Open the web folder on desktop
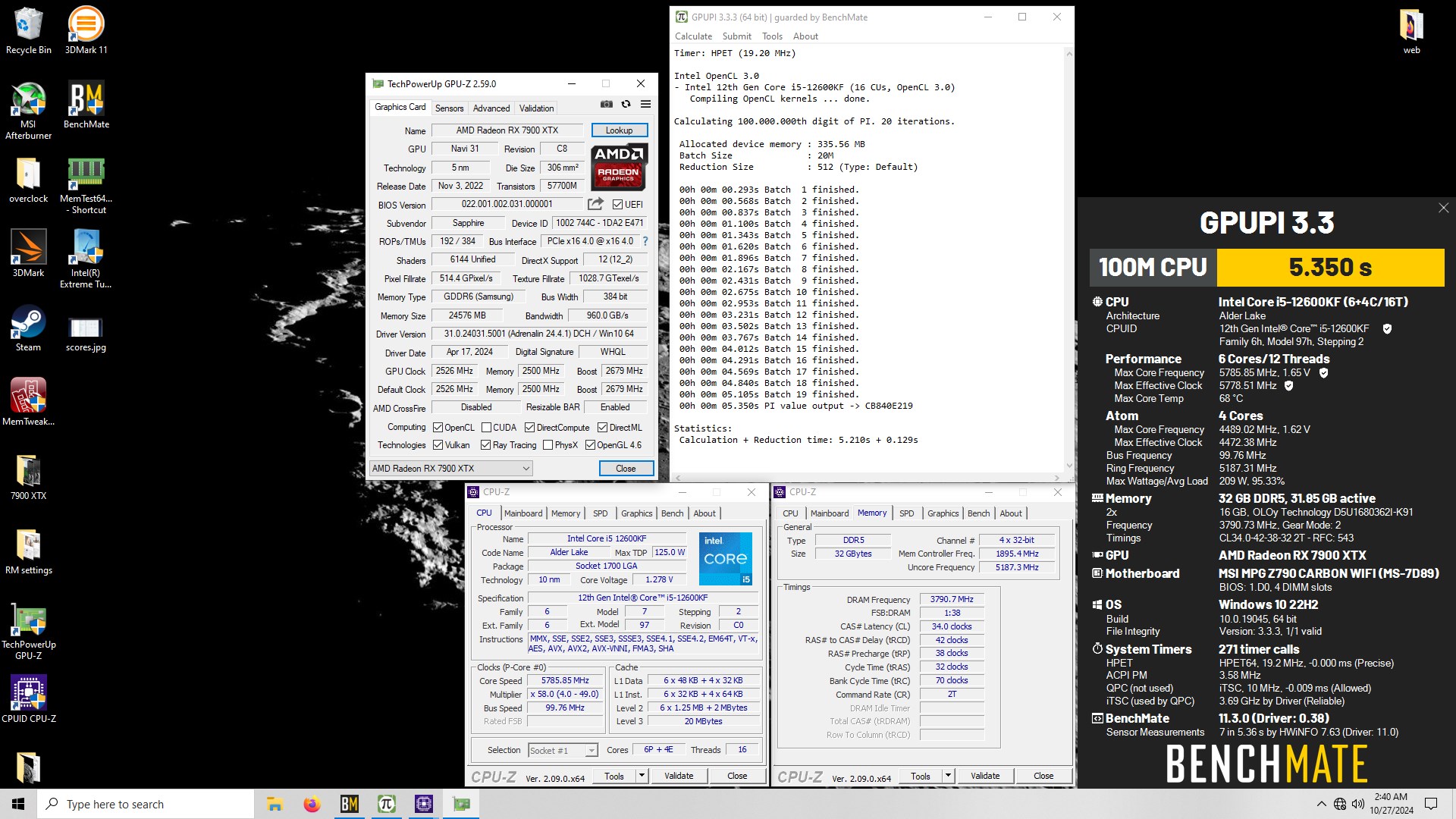1456x819 pixels. pyautogui.click(x=1411, y=31)
